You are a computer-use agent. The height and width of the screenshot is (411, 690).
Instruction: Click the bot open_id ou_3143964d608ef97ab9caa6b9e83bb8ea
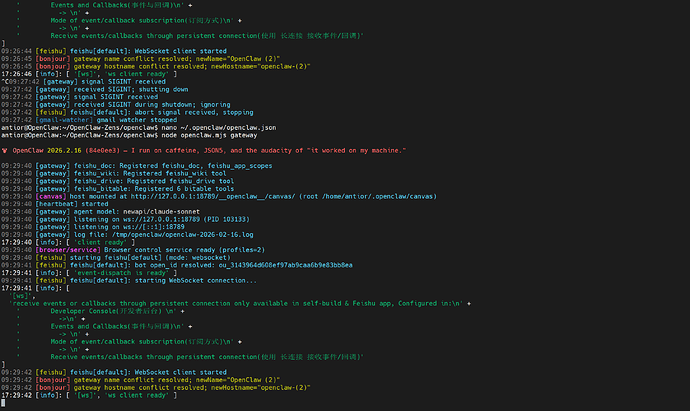click(x=286, y=265)
